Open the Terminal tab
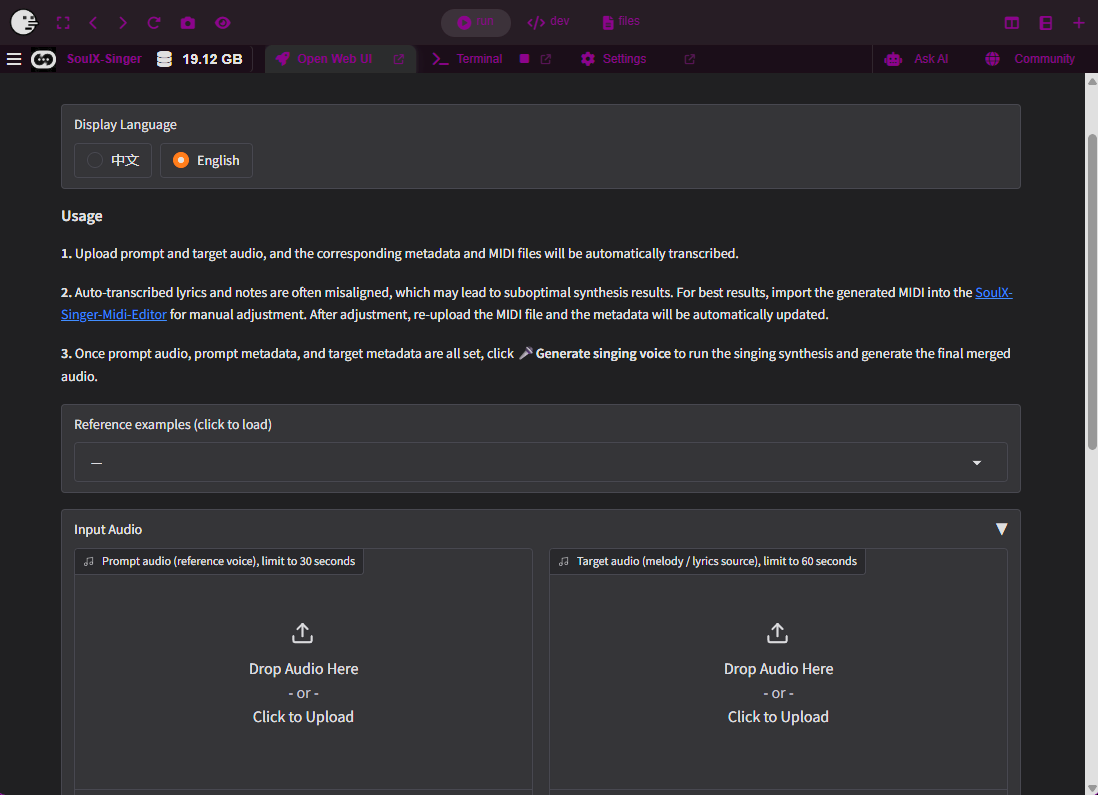The image size is (1098, 795). pos(468,59)
